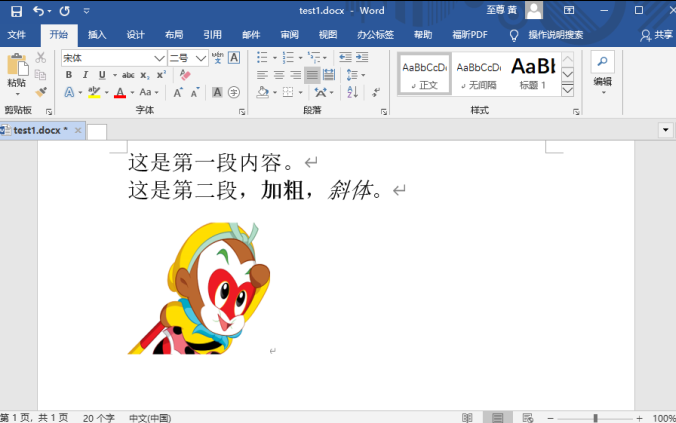Justify the paragraph text
Screen dimensions: 676x423
pos(312,75)
